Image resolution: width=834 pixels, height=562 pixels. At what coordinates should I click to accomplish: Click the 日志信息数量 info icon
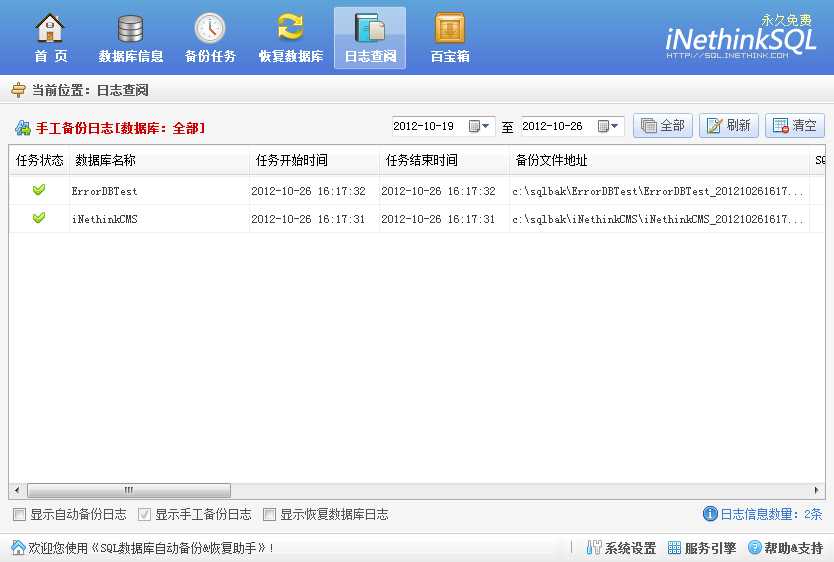pos(710,514)
